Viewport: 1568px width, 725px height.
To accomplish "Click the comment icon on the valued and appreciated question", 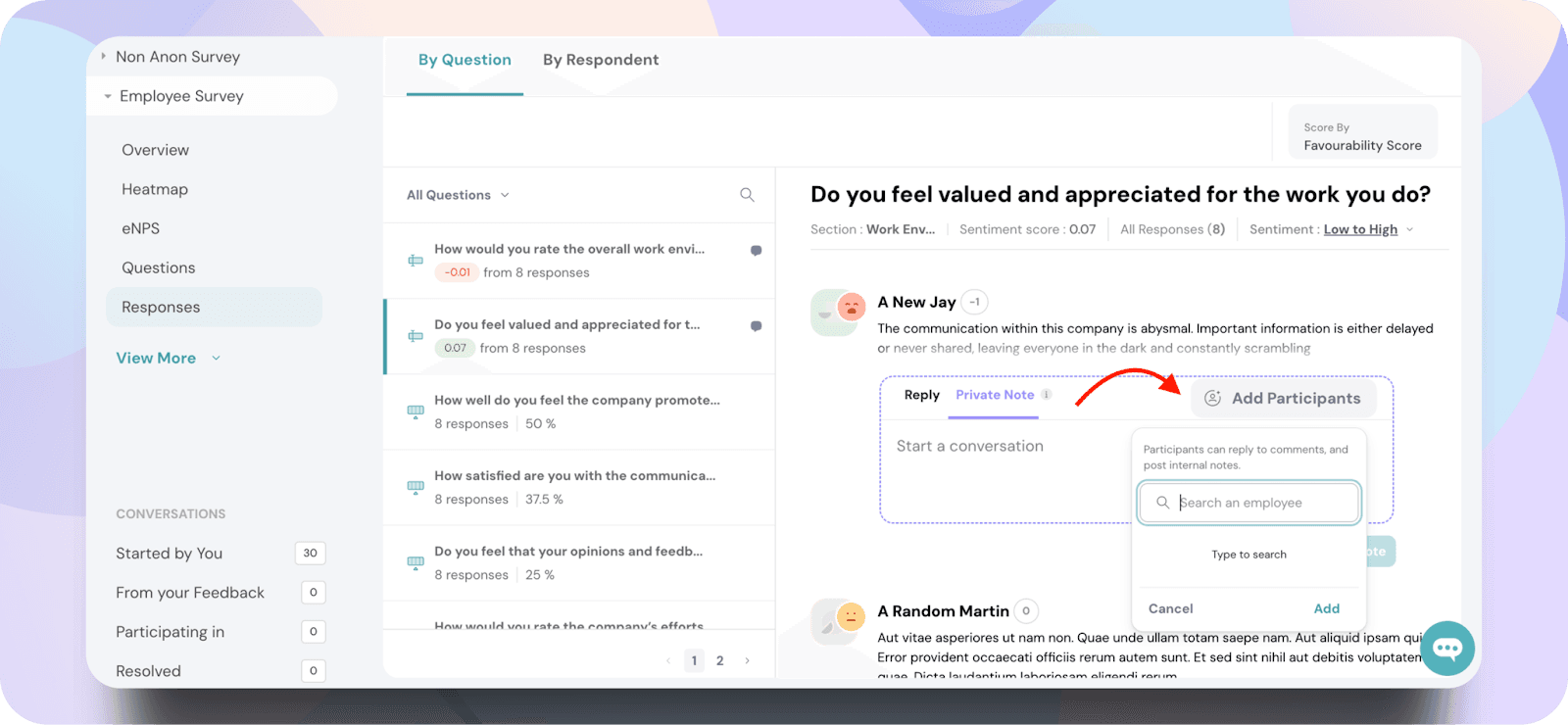I will coord(756,326).
